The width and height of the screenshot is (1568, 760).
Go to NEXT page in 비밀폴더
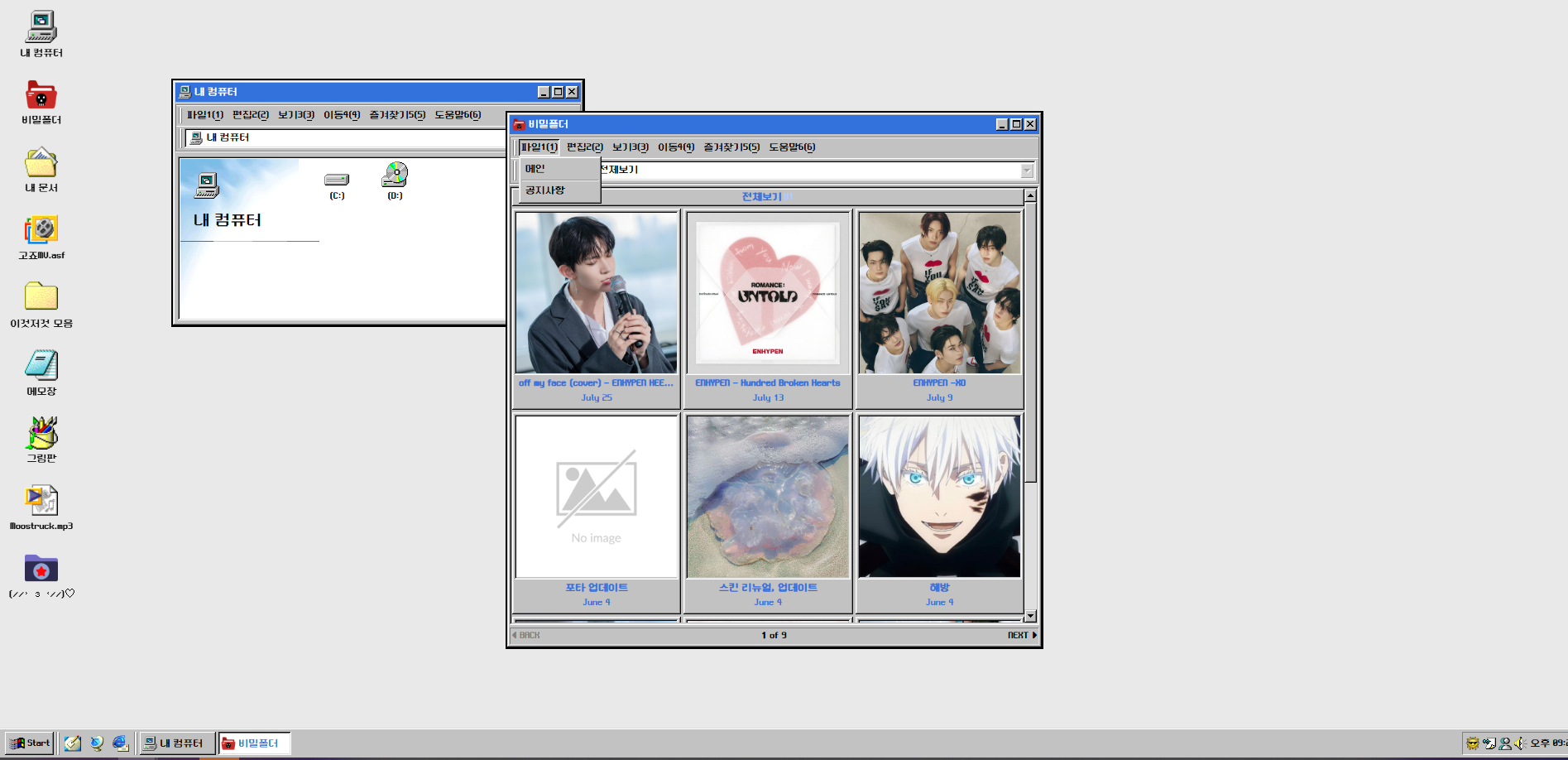click(1022, 635)
